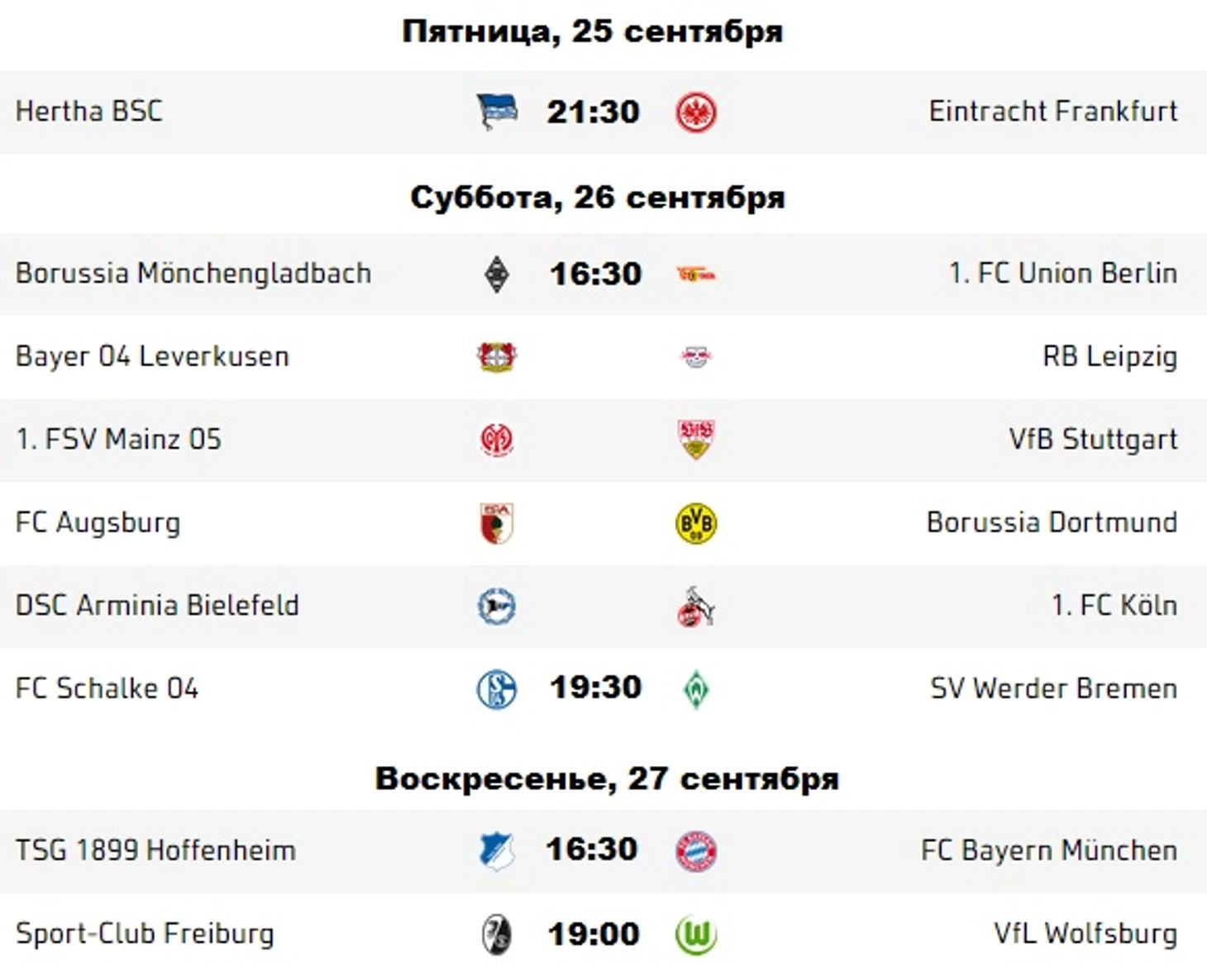Viewport: 1207px width, 980px height.
Task: Select the Mainz 05 round logo
Action: (x=497, y=440)
